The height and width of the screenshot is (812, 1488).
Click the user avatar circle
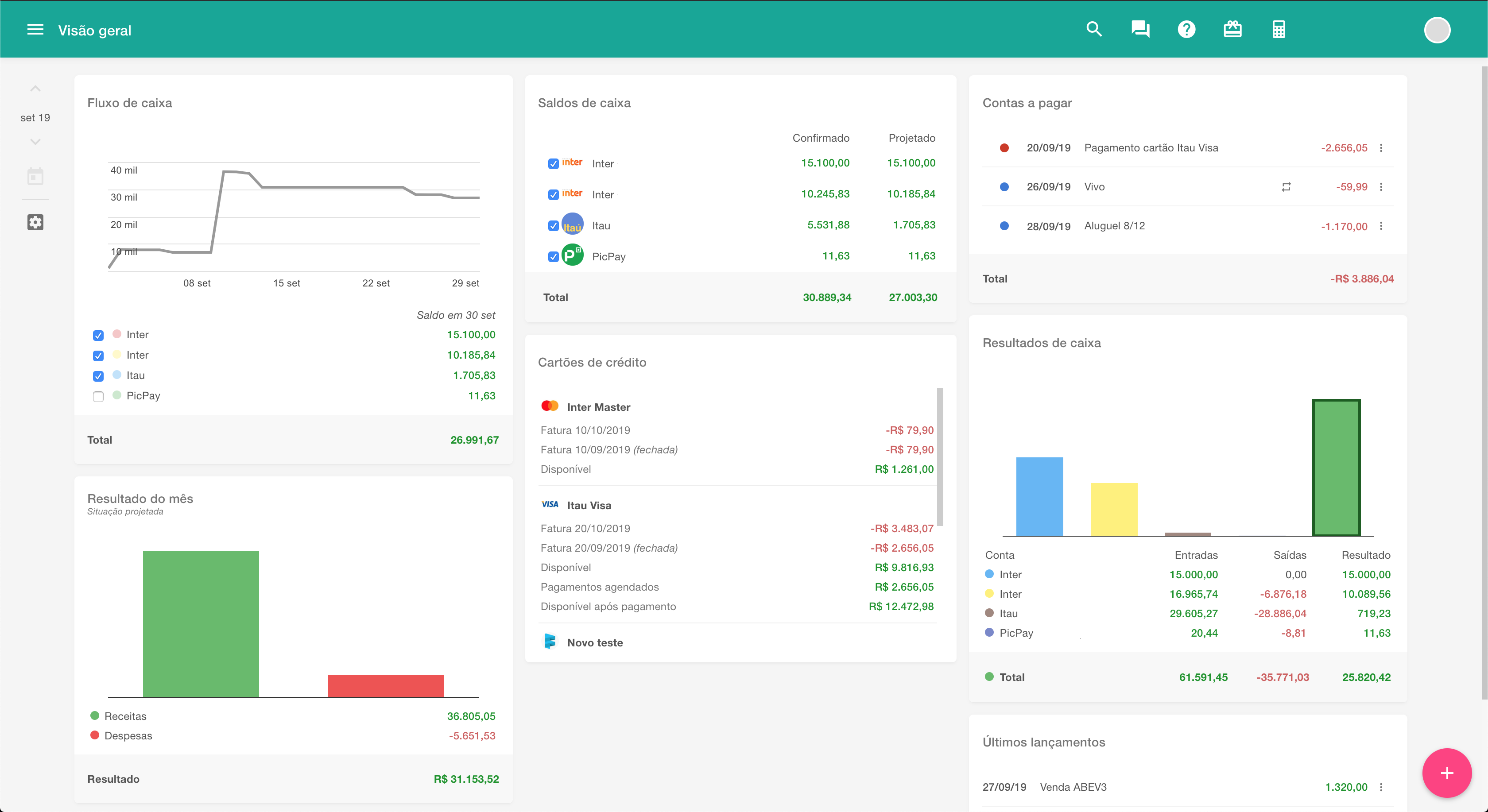coord(1437,30)
